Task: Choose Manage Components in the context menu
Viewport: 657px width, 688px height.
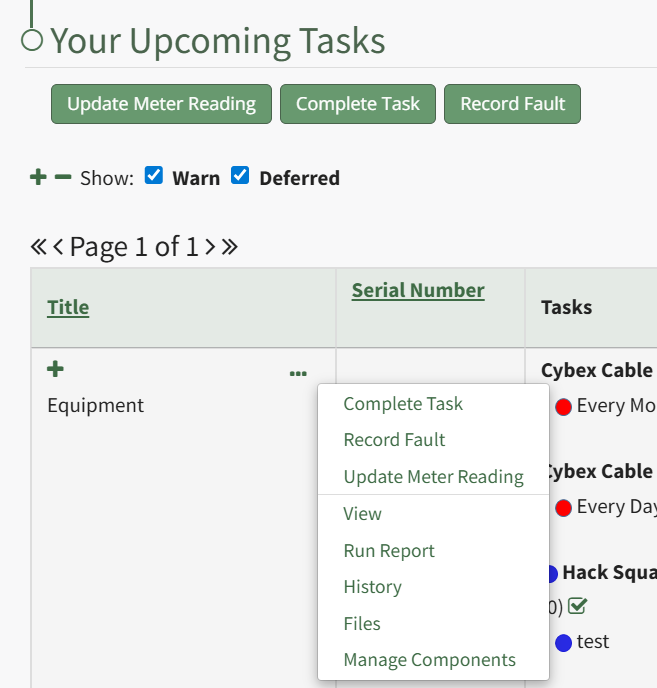Action: pos(429,660)
